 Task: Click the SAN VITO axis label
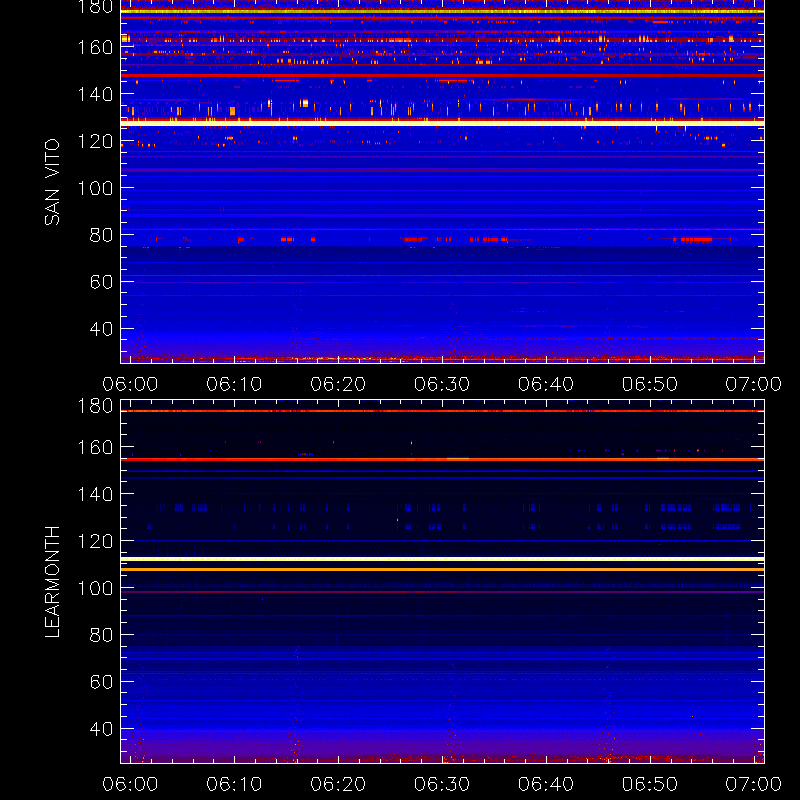pos(52,182)
